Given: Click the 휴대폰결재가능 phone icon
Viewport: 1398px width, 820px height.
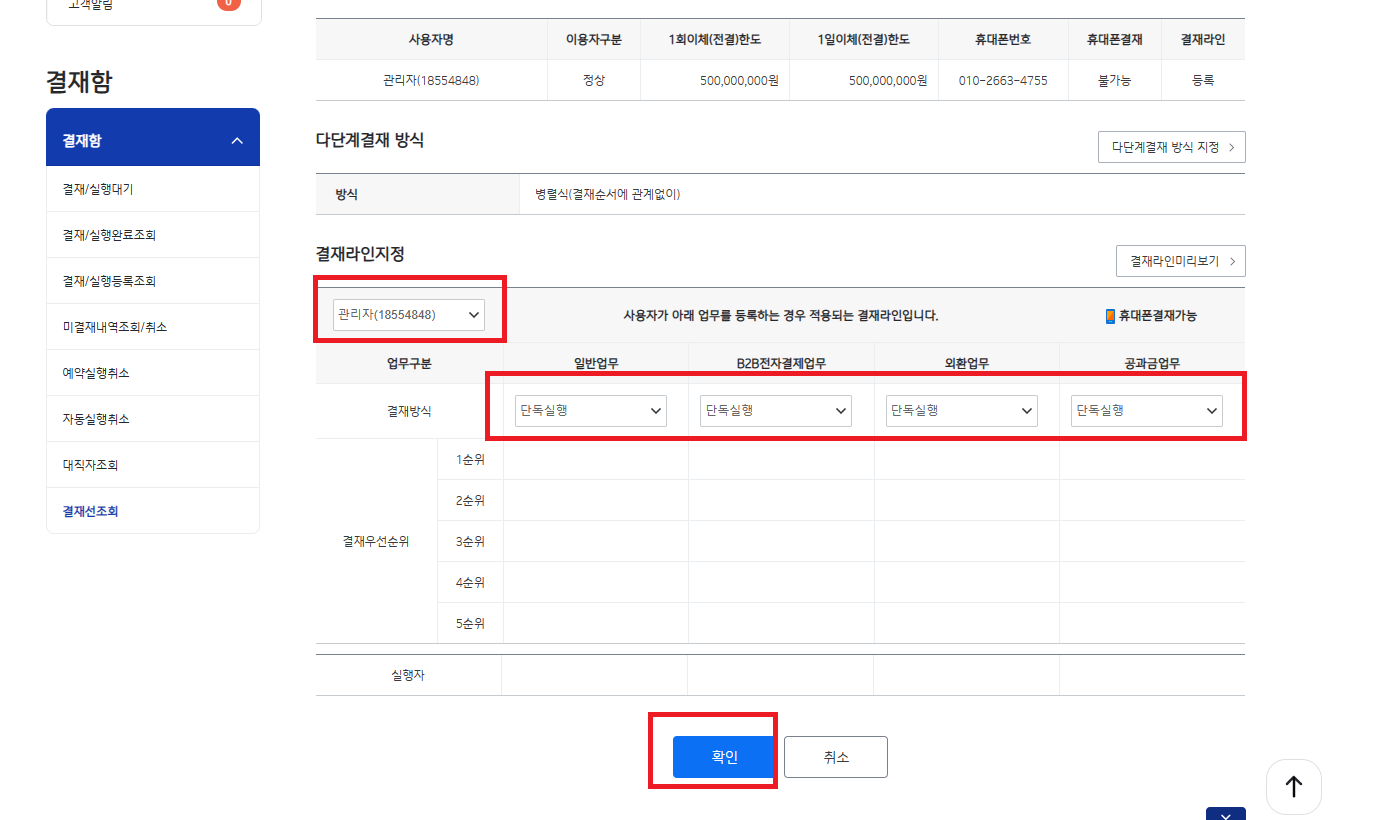Looking at the screenshot, I should pos(1110,316).
